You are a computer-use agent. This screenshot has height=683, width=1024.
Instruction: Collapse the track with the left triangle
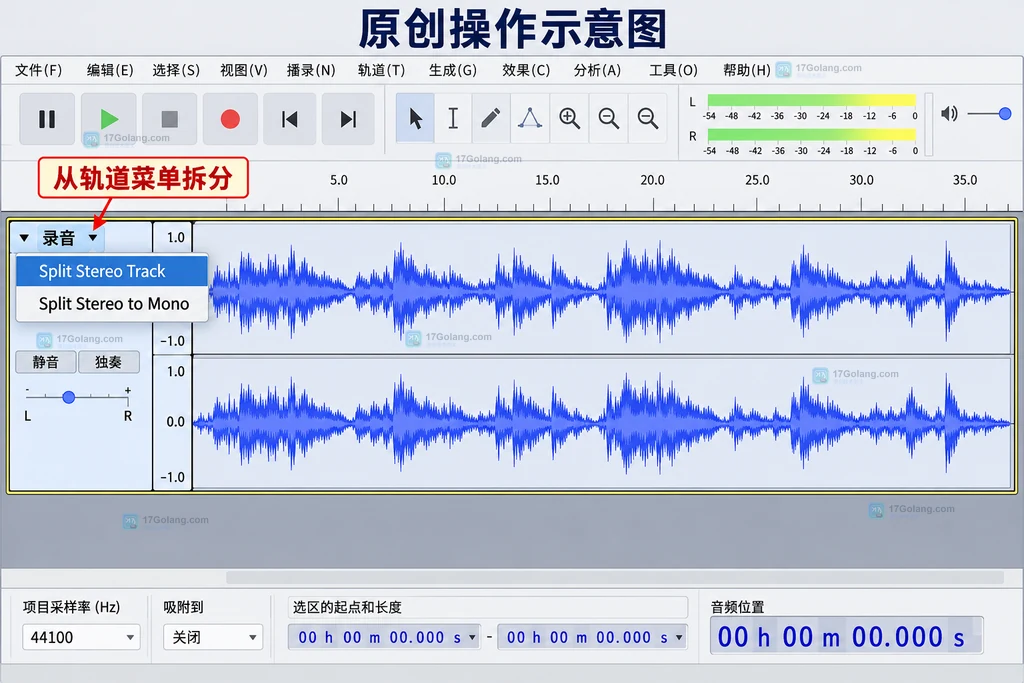coord(24,238)
